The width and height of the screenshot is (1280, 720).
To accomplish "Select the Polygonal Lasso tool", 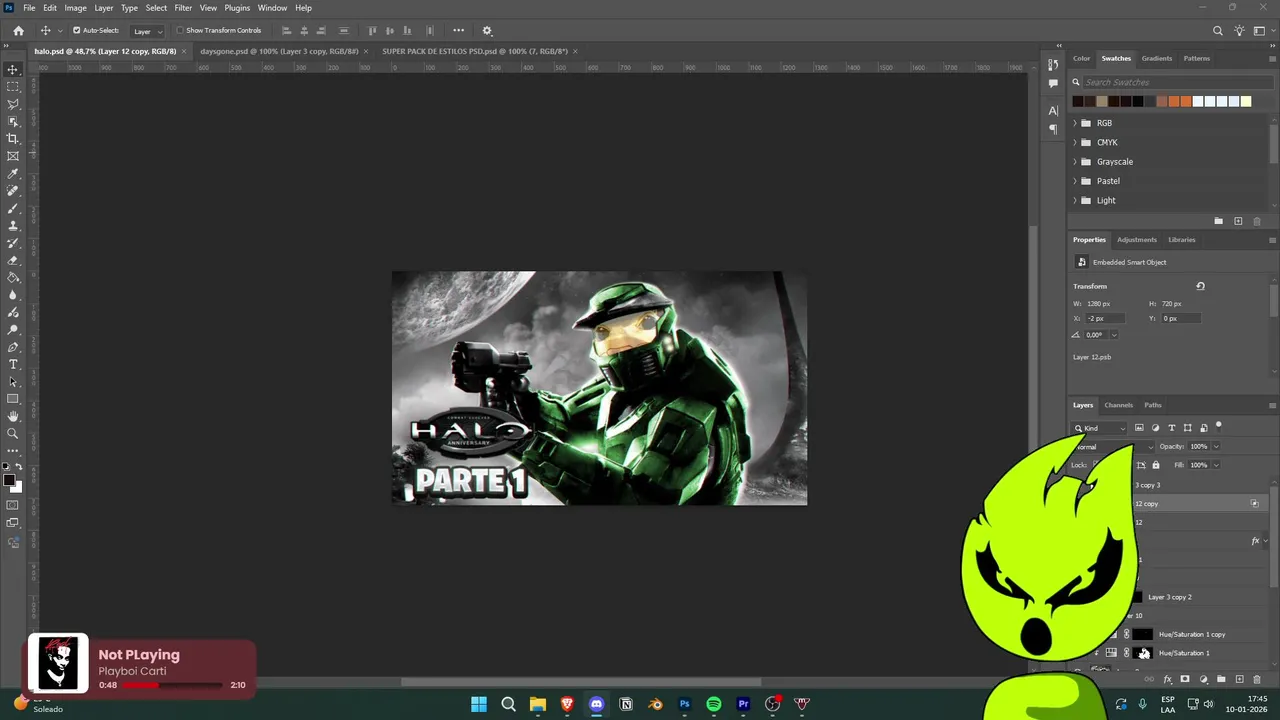I will coord(13,104).
